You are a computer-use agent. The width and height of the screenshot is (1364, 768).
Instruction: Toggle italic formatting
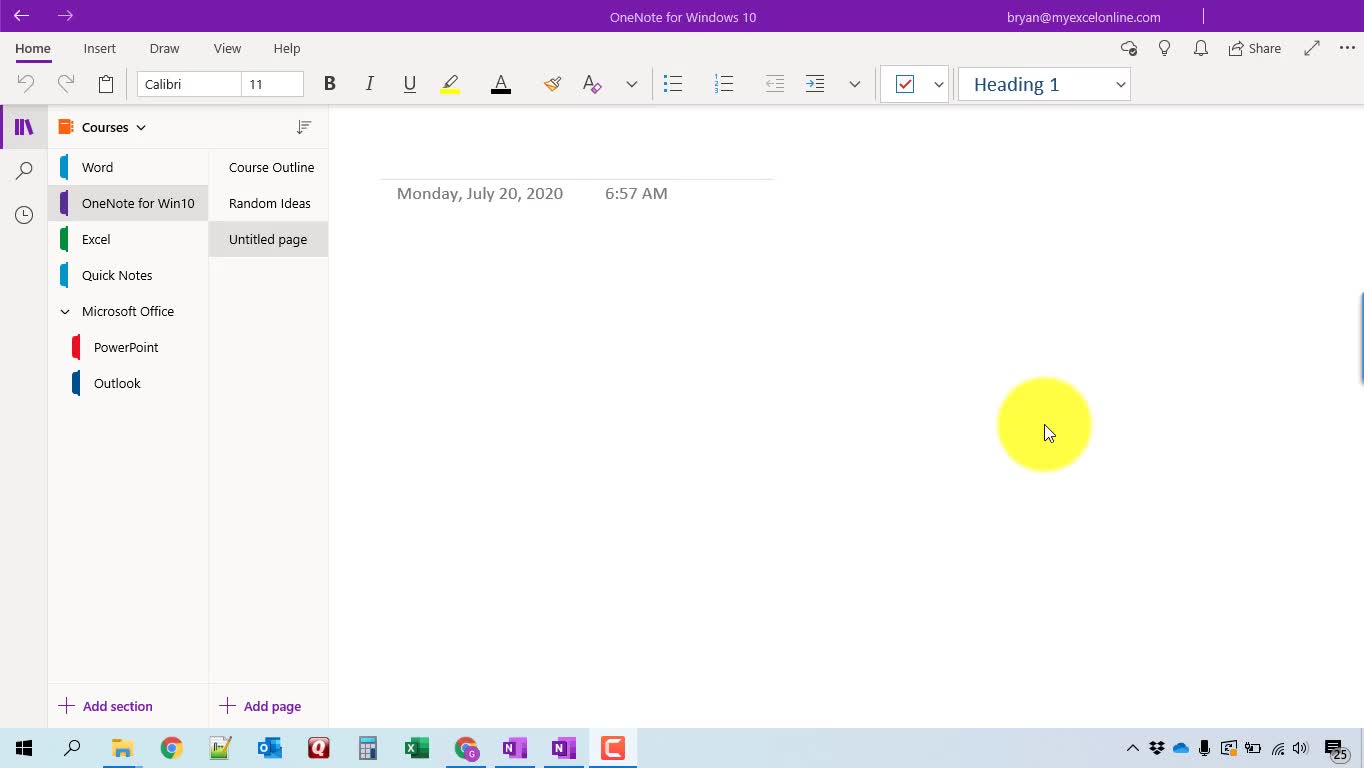[x=369, y=84]
